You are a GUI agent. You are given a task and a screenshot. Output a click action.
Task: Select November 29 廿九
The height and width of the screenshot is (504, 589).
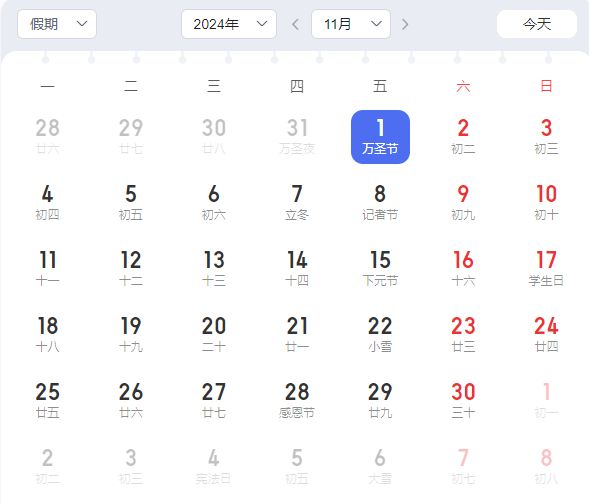point(380,401)
